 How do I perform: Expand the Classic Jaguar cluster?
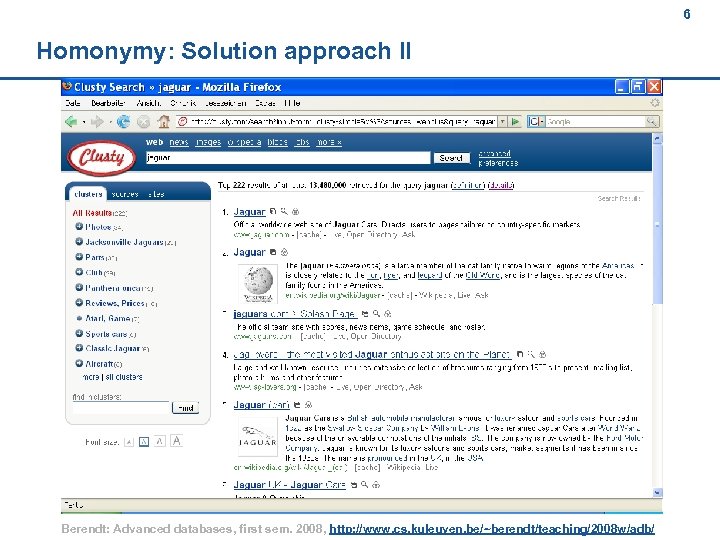click(79, 348)
